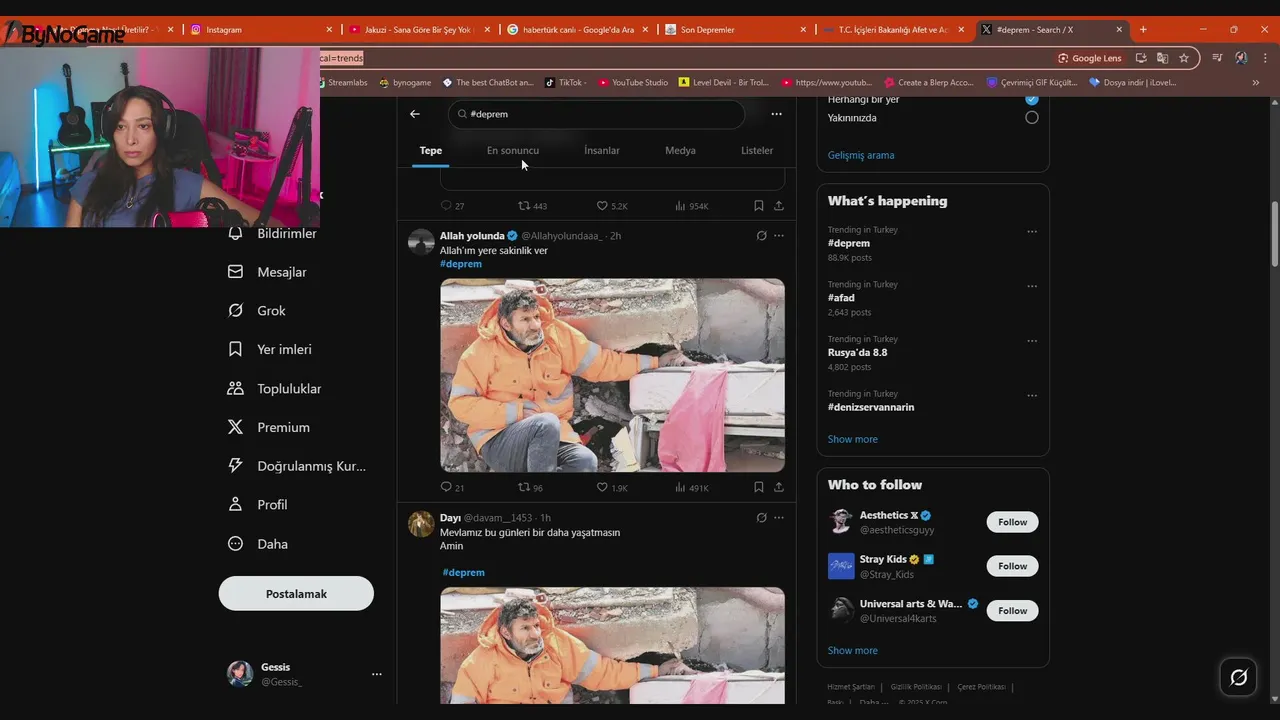Open more options for the #afad trend
Screen dimensions: 1280x720
coord(1032,286)
